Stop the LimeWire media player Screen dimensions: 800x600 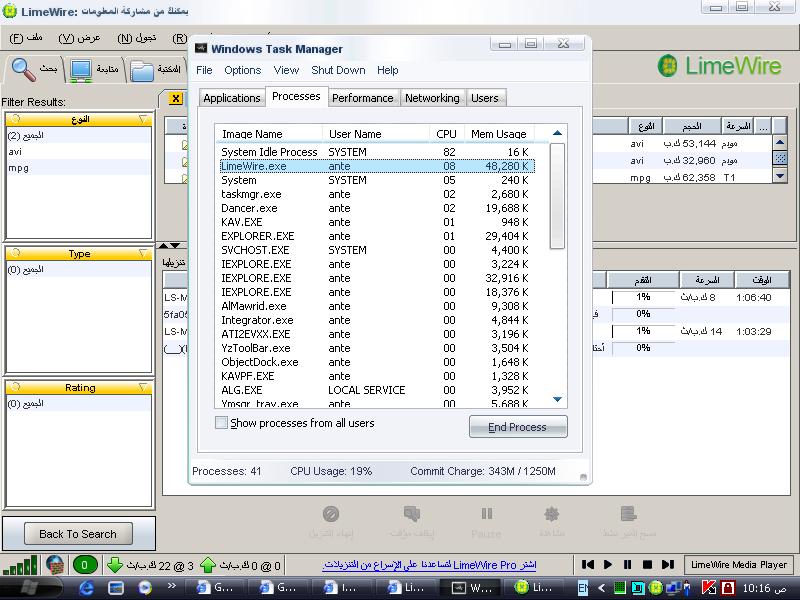tap(647, 564)
